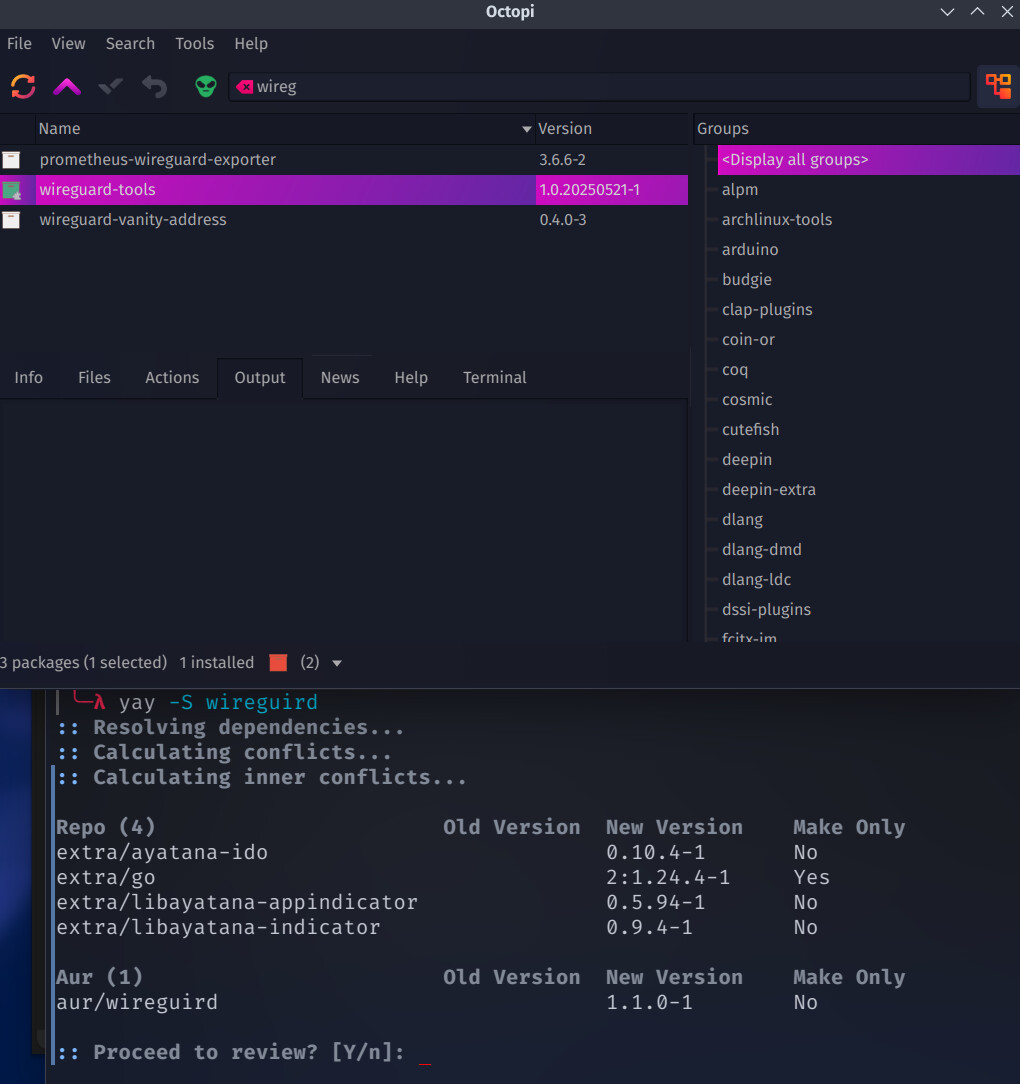This screenshot has width=1020, height=1084.
Task: Select the budgie group
Action: [747, 280]
